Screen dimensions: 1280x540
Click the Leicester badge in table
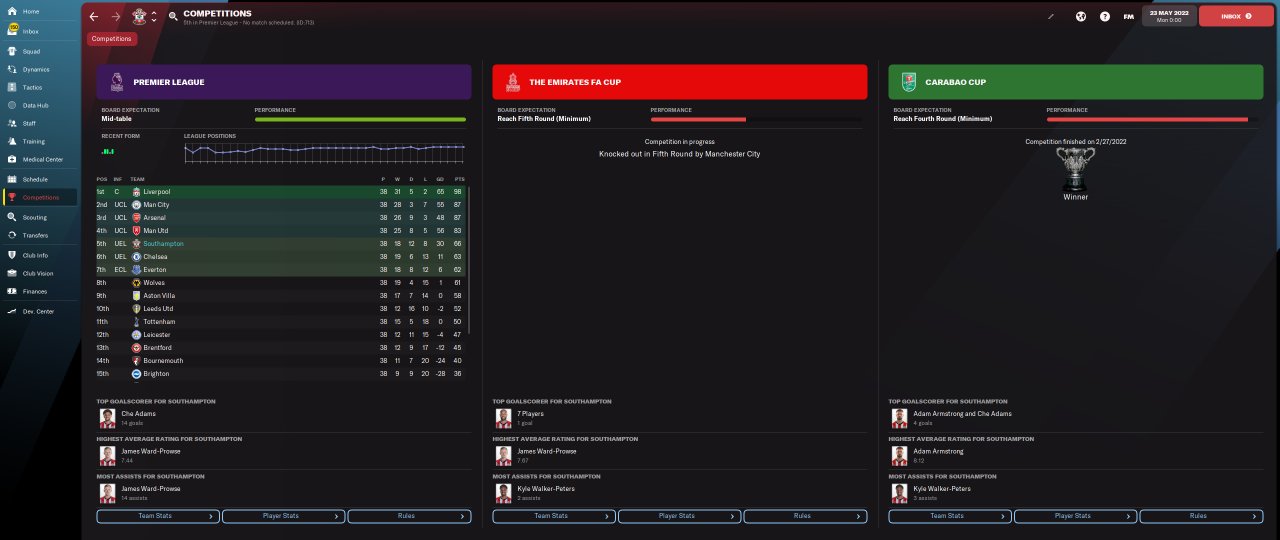pyautogui.click(x=136, y=334)
